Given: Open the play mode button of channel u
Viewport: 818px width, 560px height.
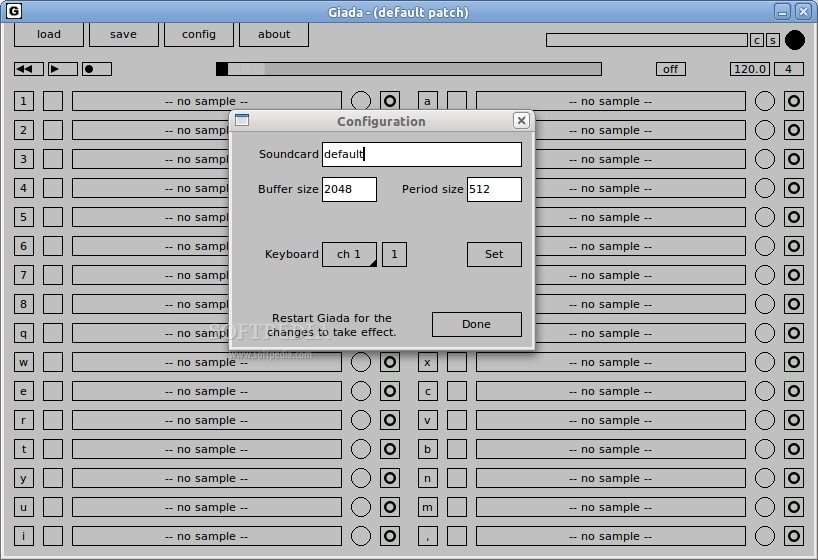Looking at the screenshot, I should (390, 507).
